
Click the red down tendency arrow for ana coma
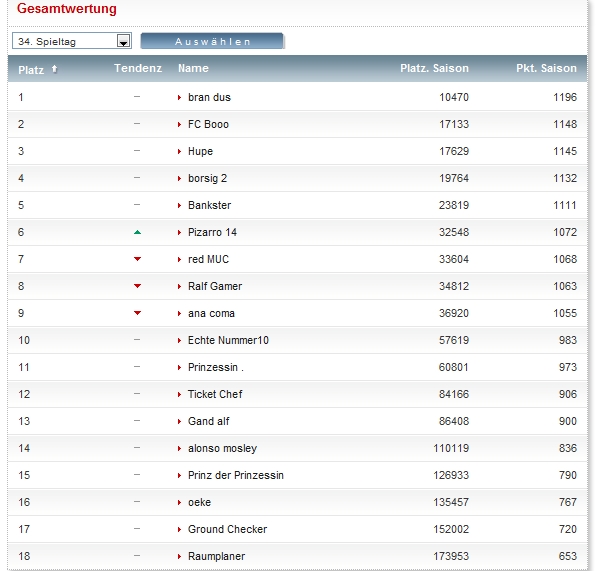click(137, 313)
